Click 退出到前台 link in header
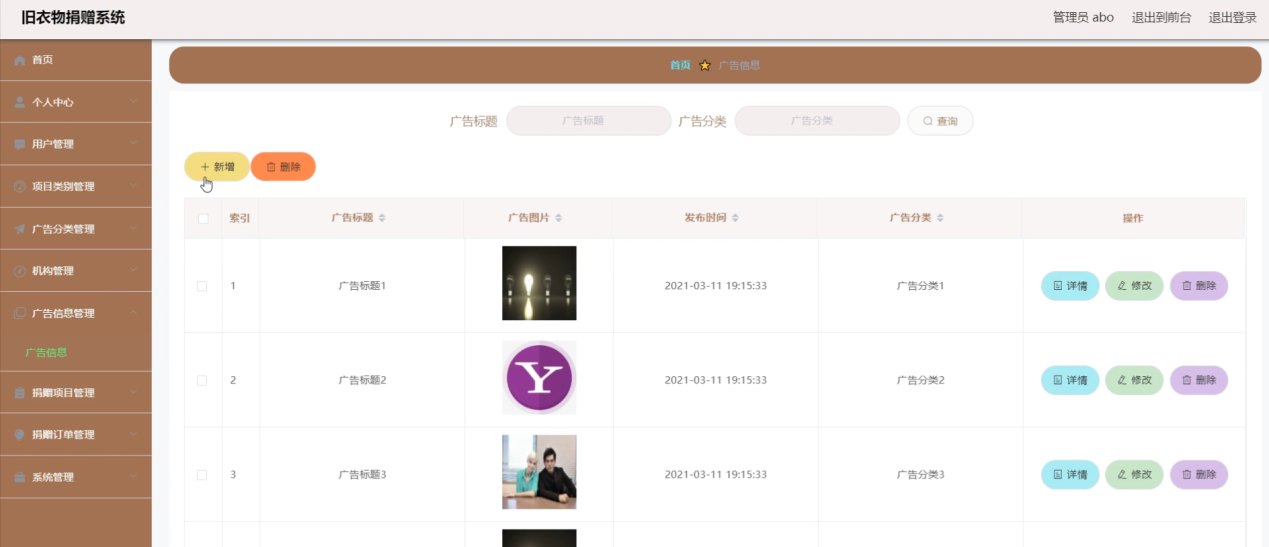 coord(1161,17)
